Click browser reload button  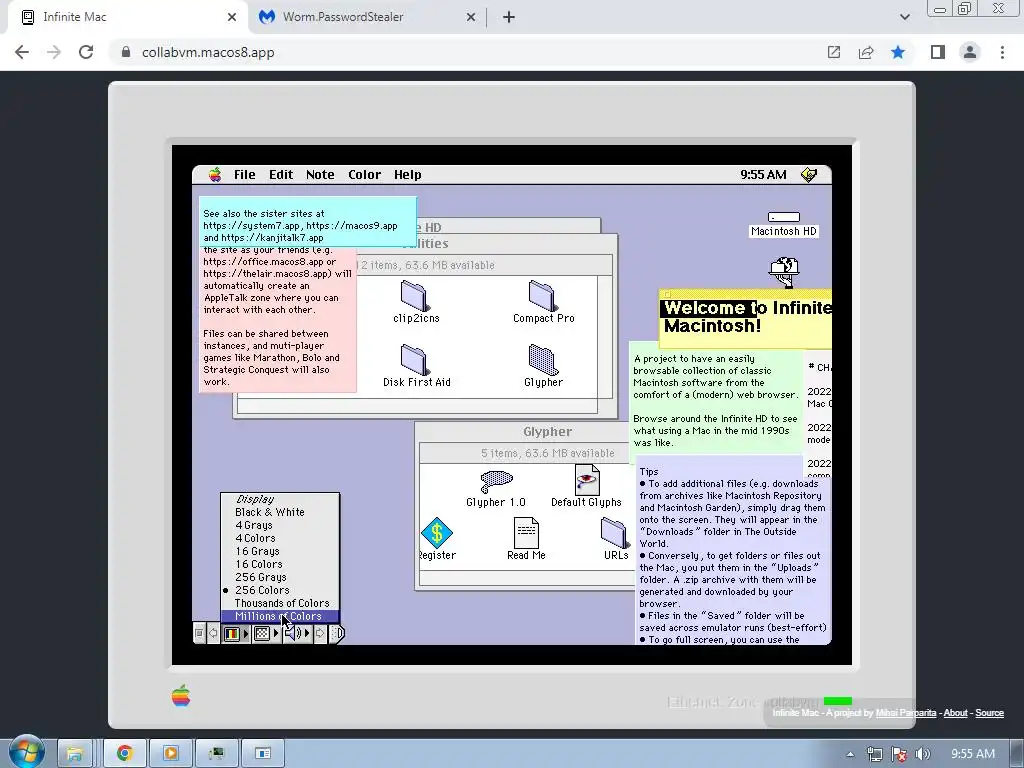coord(86,52)
